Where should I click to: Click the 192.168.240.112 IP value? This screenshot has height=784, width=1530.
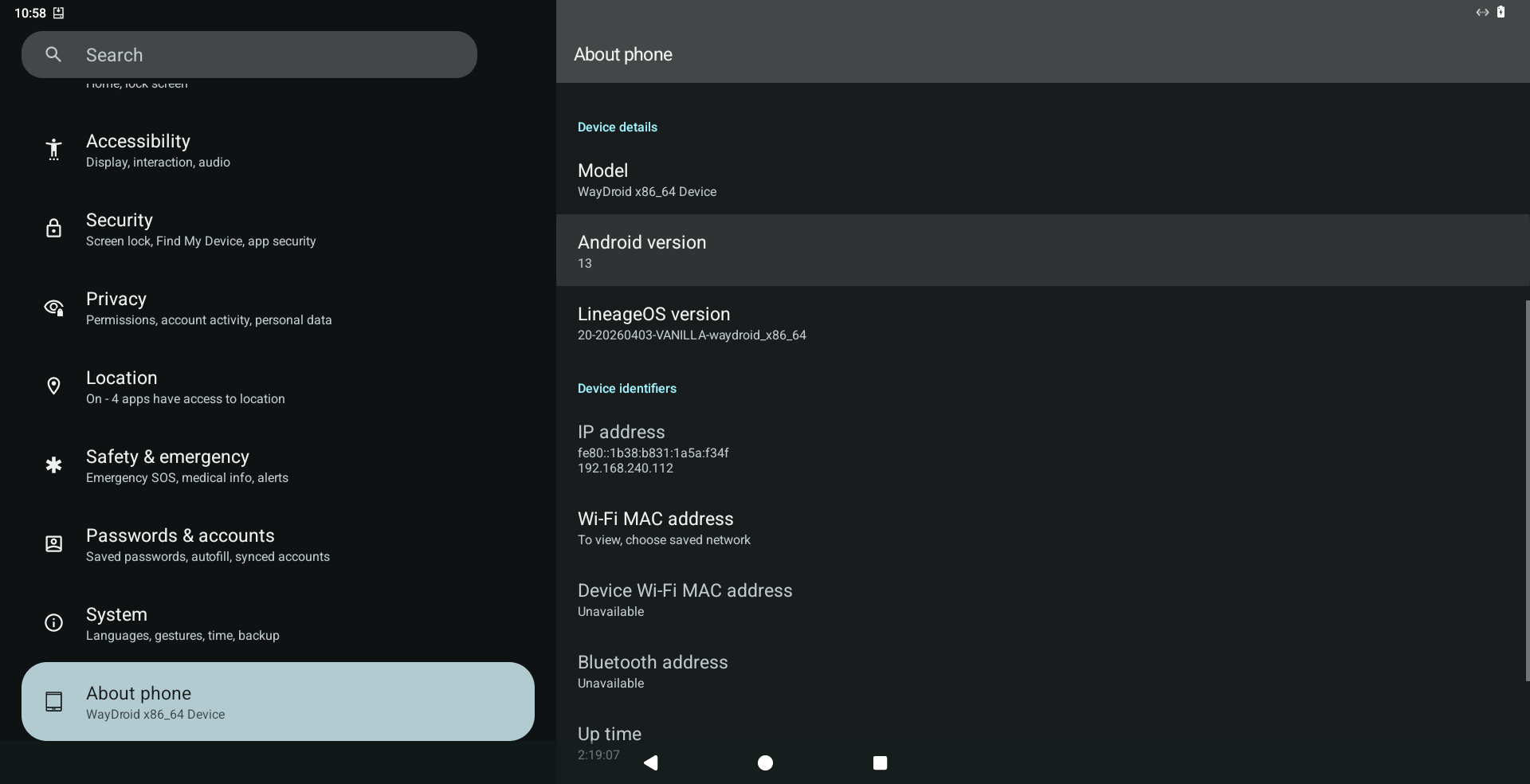click(x=626, y=468)
